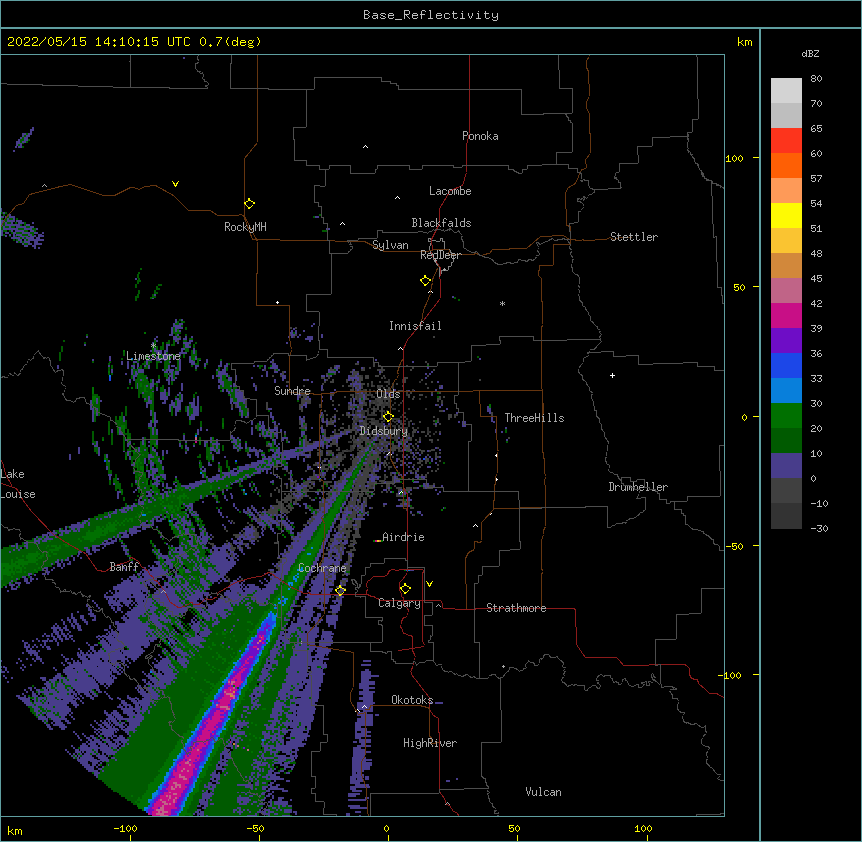This screenshot has width=862, height=842.
Task: Click the Sylvan town label
Action: coord(390,245)
